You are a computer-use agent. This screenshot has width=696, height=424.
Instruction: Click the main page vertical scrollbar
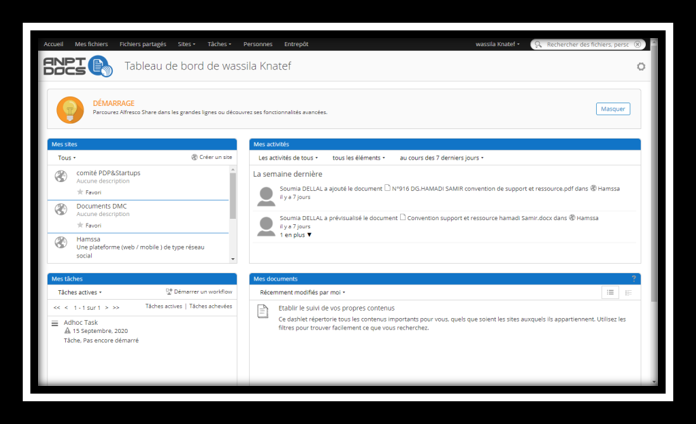click(654, 173)
